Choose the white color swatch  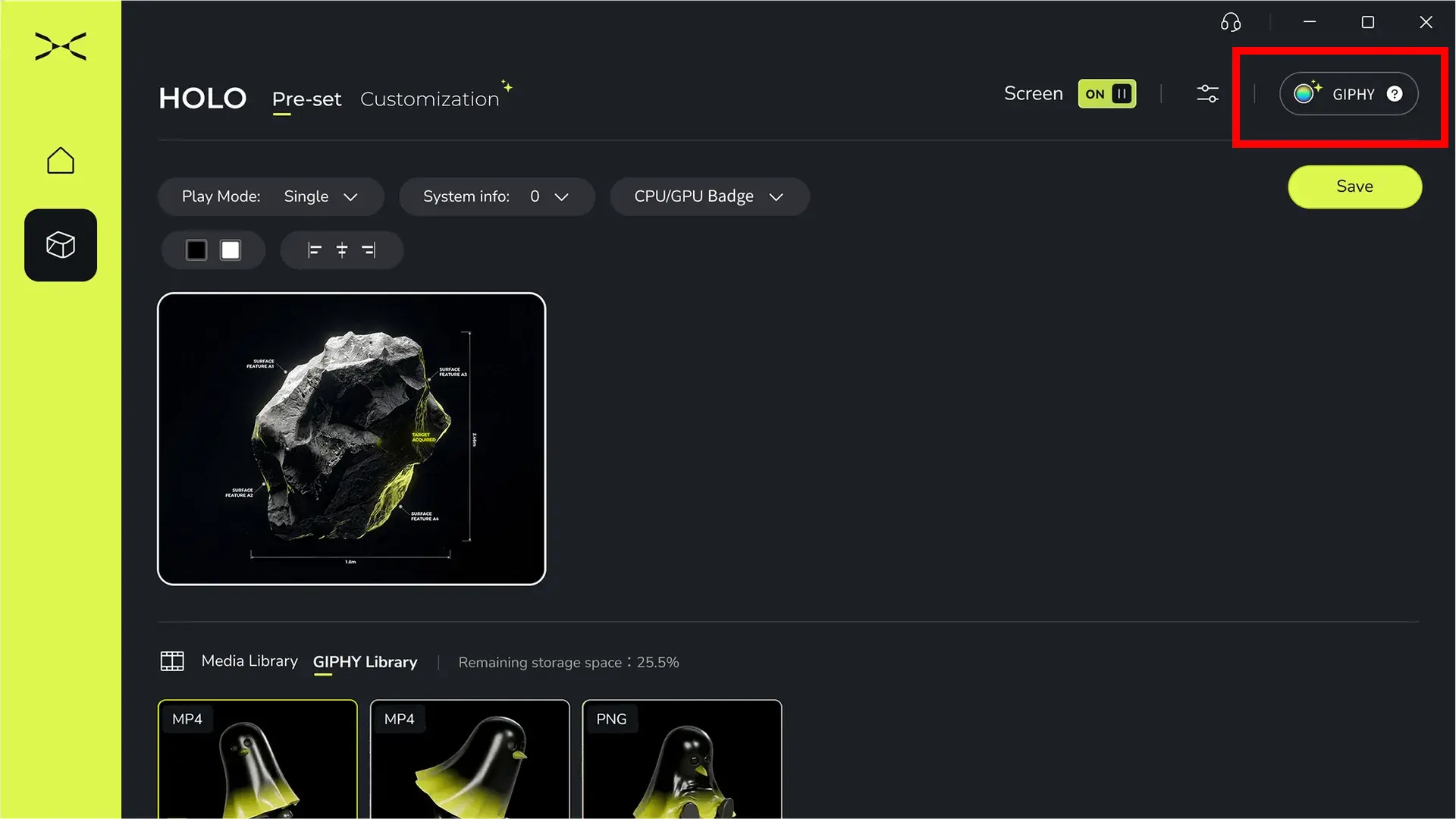click(231, 250)
